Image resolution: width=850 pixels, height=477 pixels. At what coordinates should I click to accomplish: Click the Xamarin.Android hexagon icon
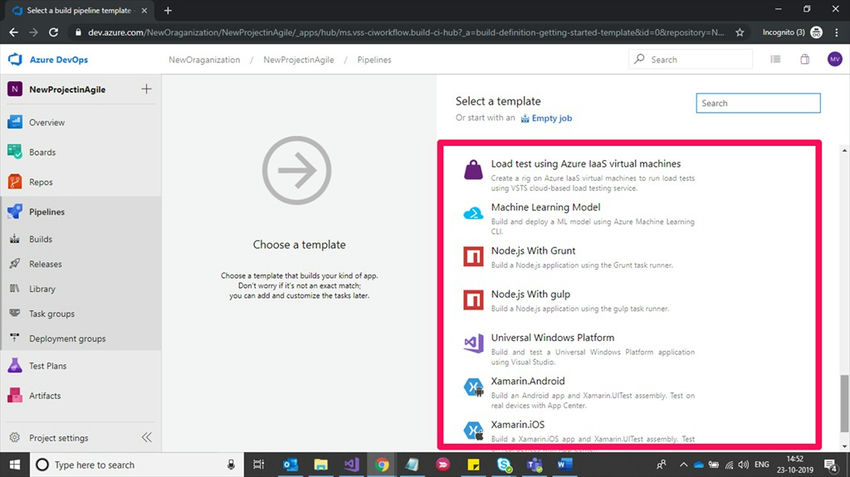[x=473, y=387]
